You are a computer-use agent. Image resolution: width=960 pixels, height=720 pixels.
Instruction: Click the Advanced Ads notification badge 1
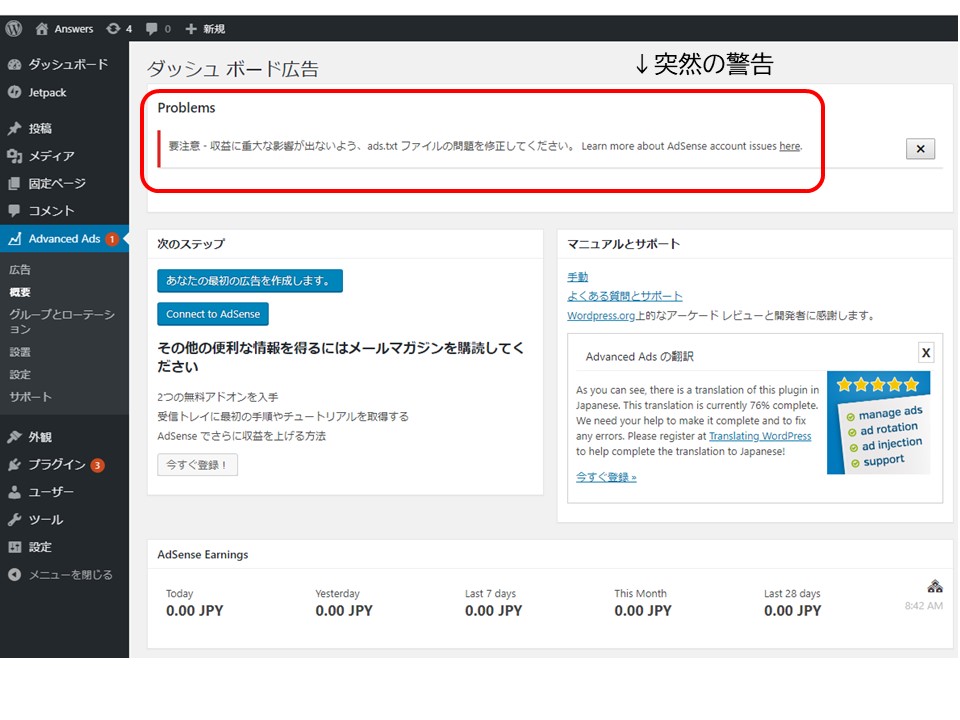click(111, 239)
